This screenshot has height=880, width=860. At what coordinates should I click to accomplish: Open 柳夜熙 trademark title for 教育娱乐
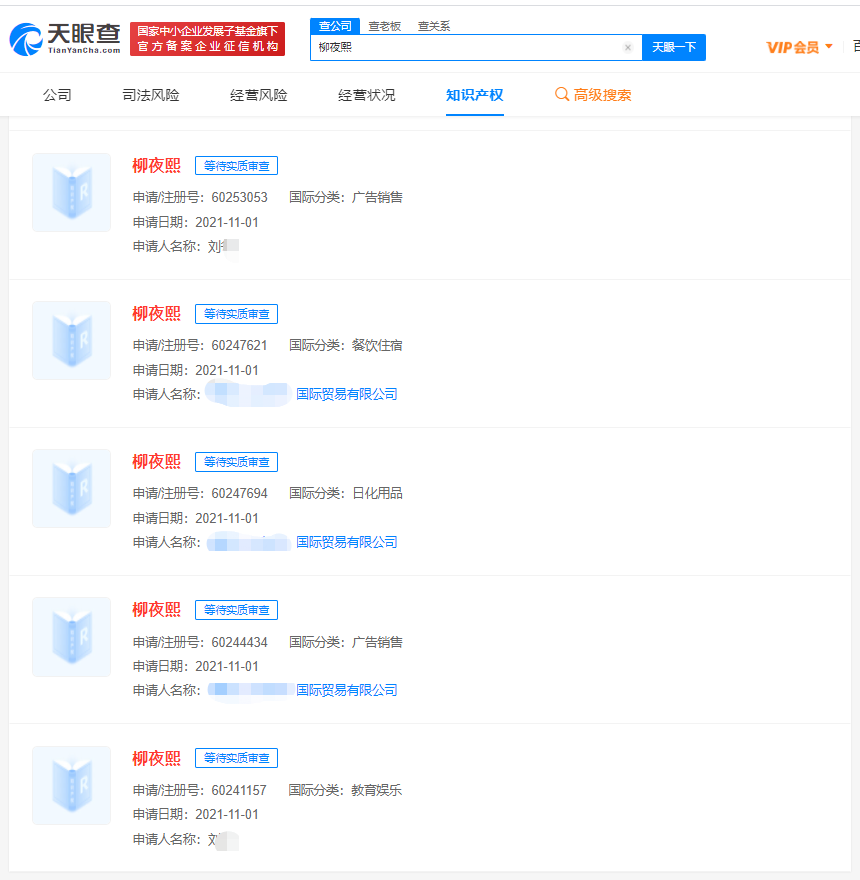click(157, 758)
